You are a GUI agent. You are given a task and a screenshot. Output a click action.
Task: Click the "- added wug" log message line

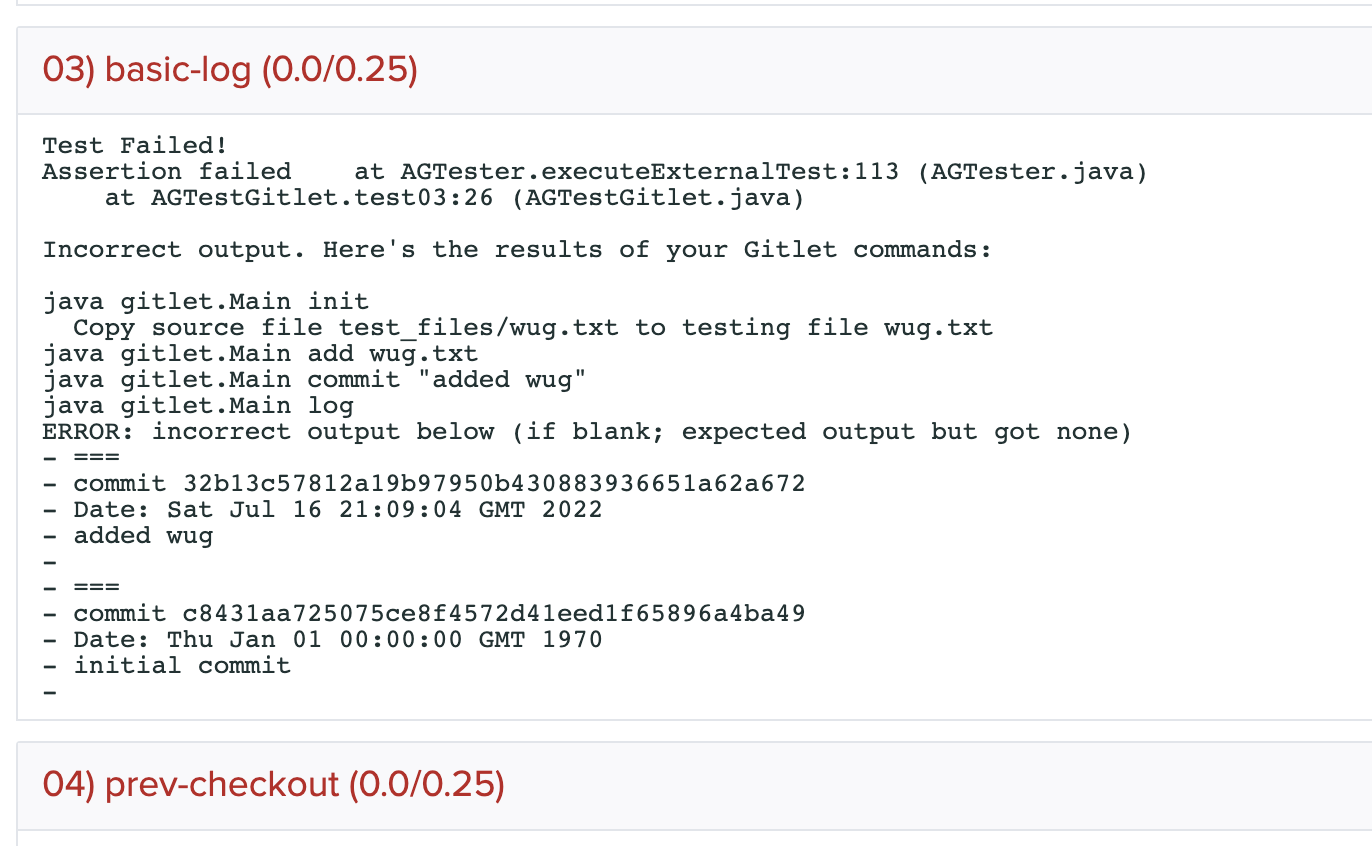pos(142,536)
